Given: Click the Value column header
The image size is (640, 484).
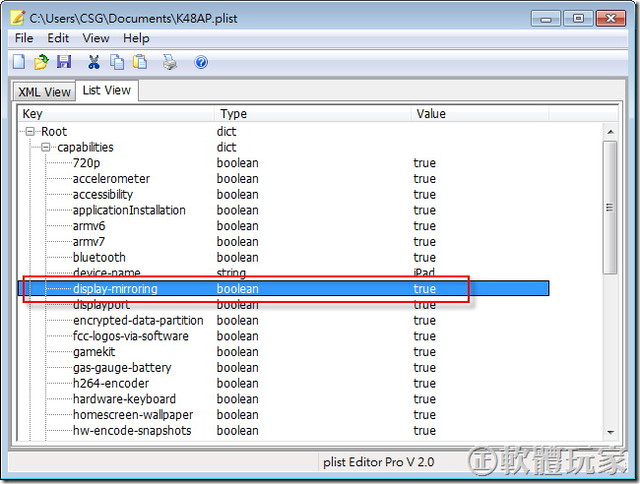Looking at the screenshot, I should click(480, 113).
